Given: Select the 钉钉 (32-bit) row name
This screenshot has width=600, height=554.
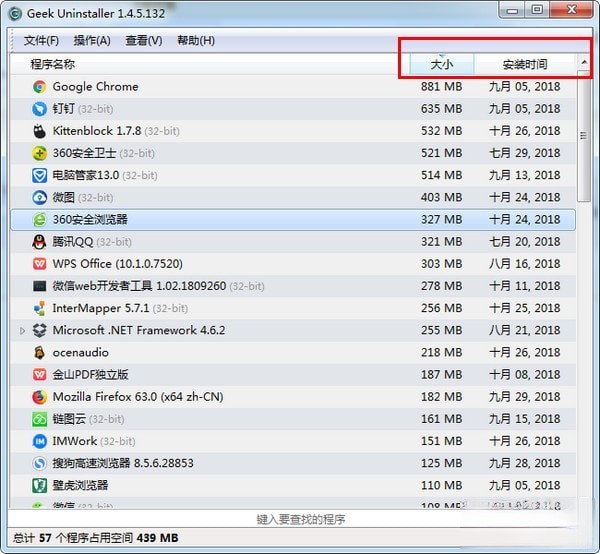Looking at the screenshot, I should (83, 109).
